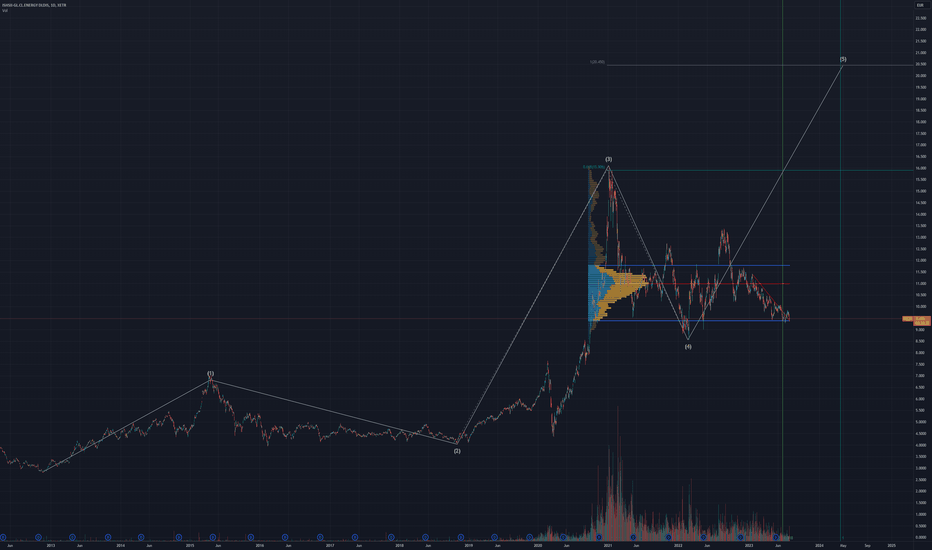Select the Elliott wave label (5)
The width and height of the screenshot is (932, 550).
[x=843, y=59]
